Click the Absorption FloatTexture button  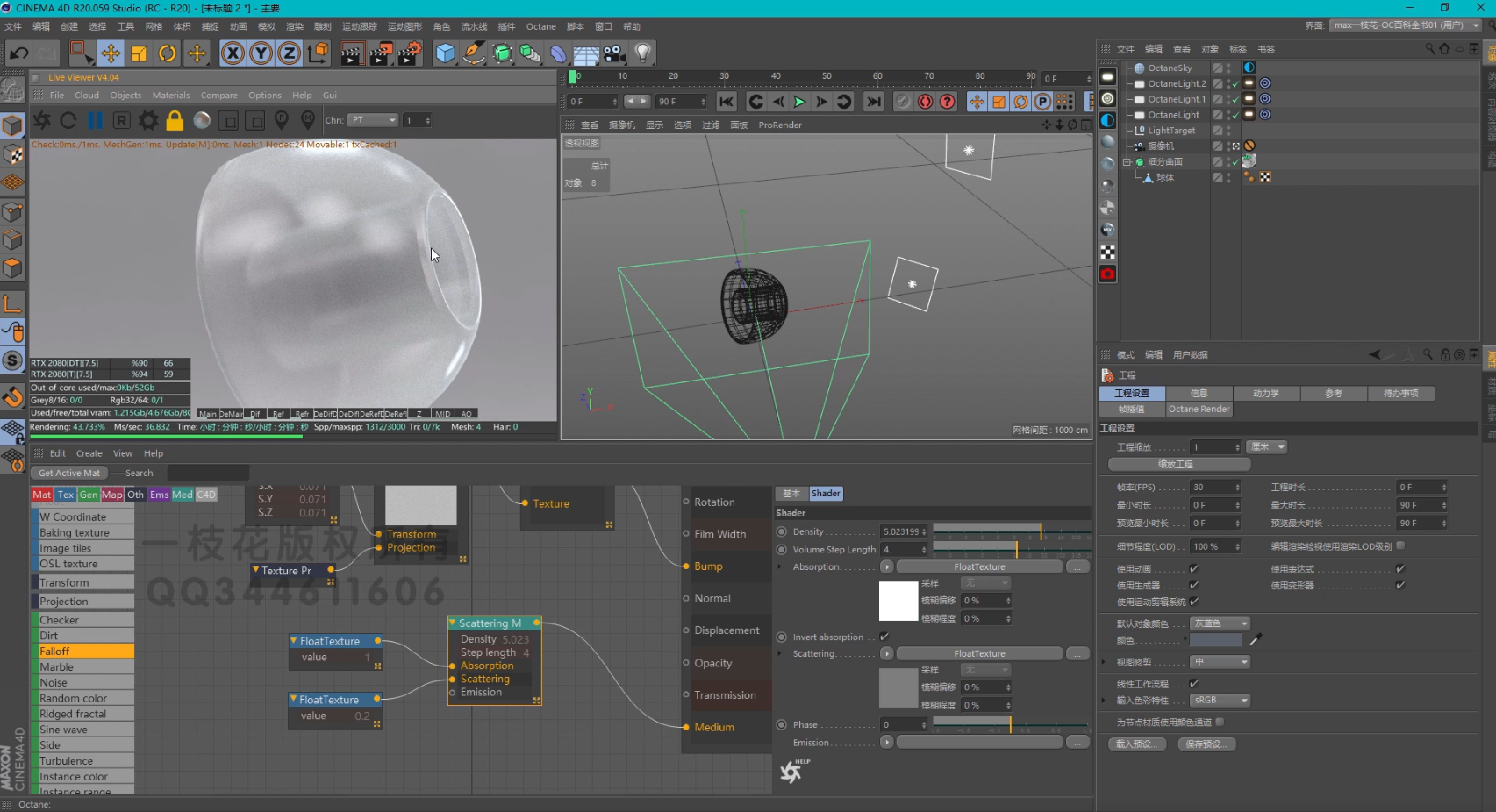pos(979,567)
